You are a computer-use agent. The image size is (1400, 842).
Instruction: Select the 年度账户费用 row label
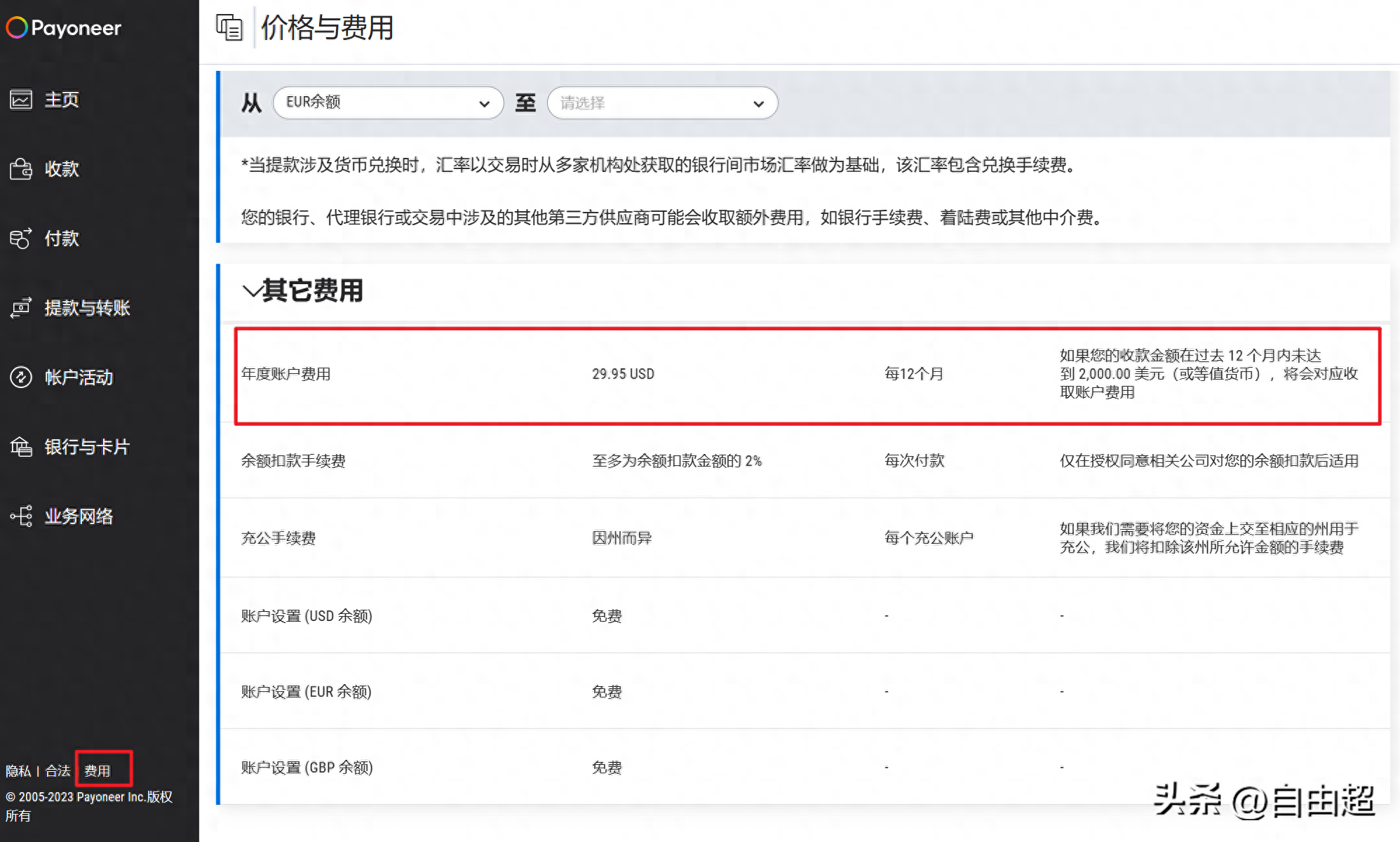pos(285,374)
